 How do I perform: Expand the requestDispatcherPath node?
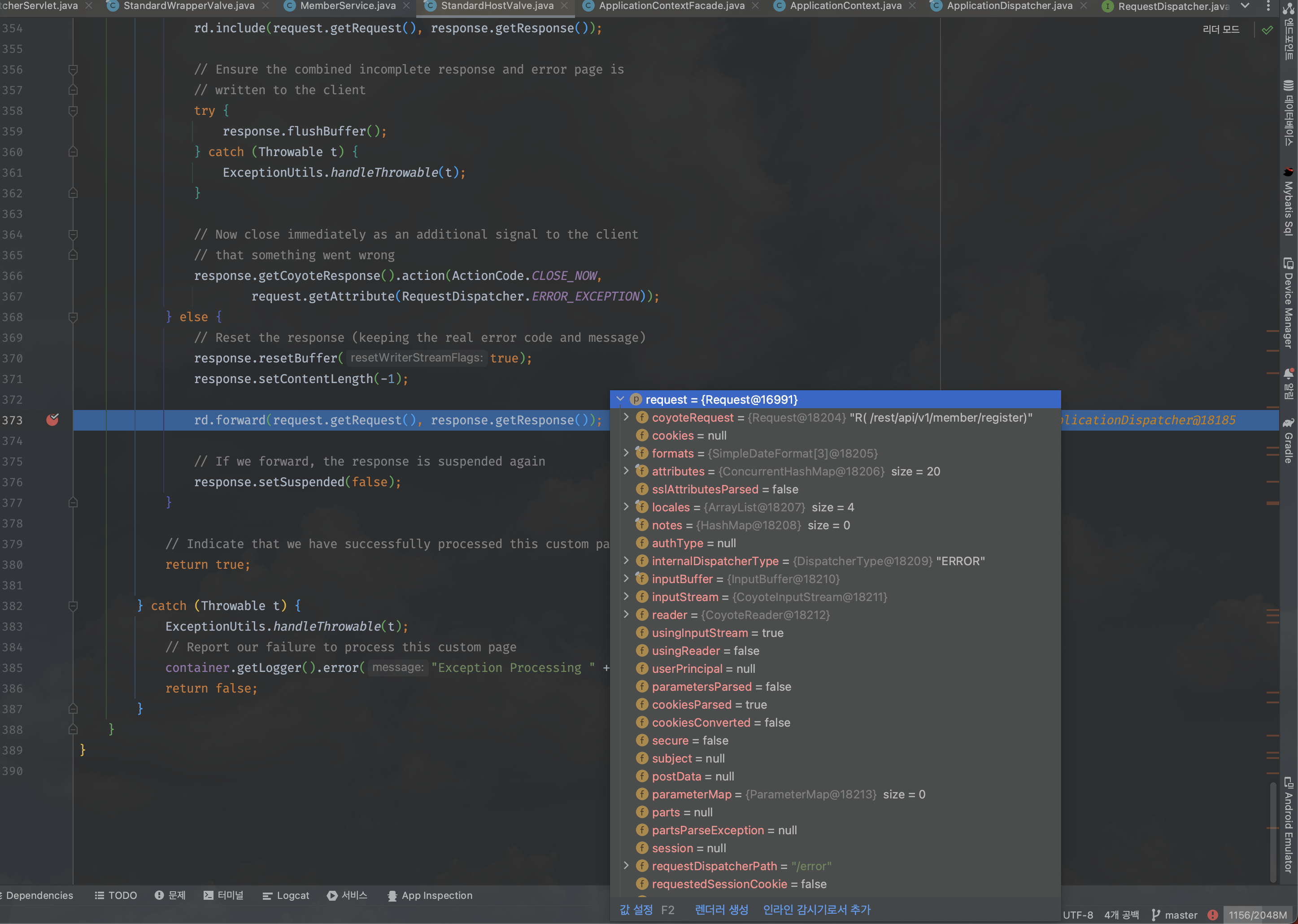tap(626, 865)
